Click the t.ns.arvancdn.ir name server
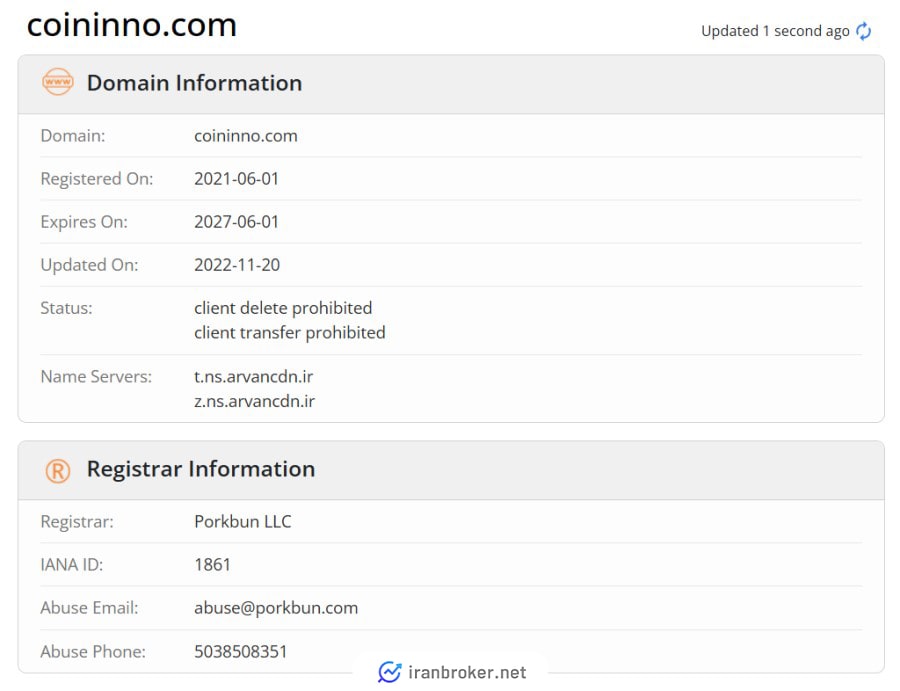900x691 pixels. pos(254,376)
